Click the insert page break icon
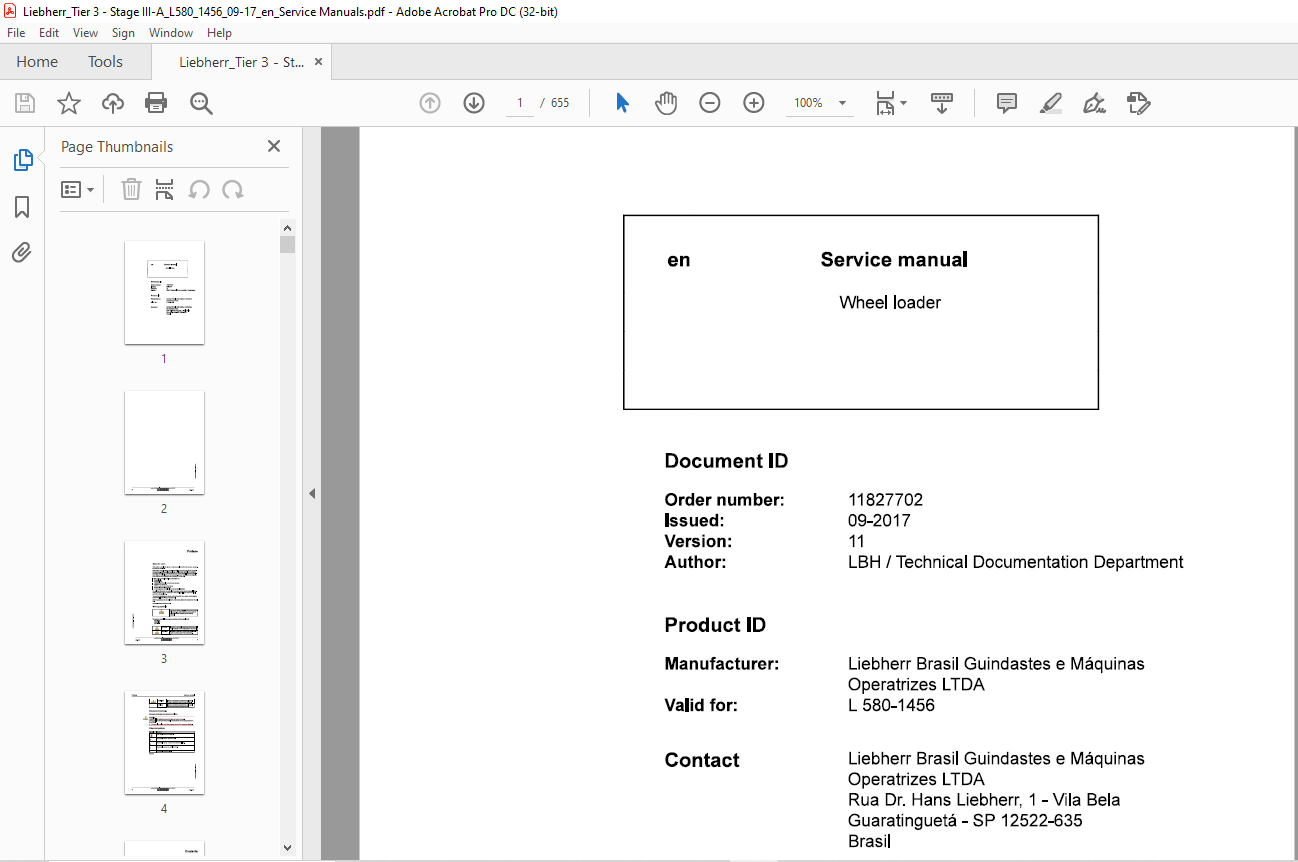Screen dimensions: 1298x862 [x=165, y=189]
